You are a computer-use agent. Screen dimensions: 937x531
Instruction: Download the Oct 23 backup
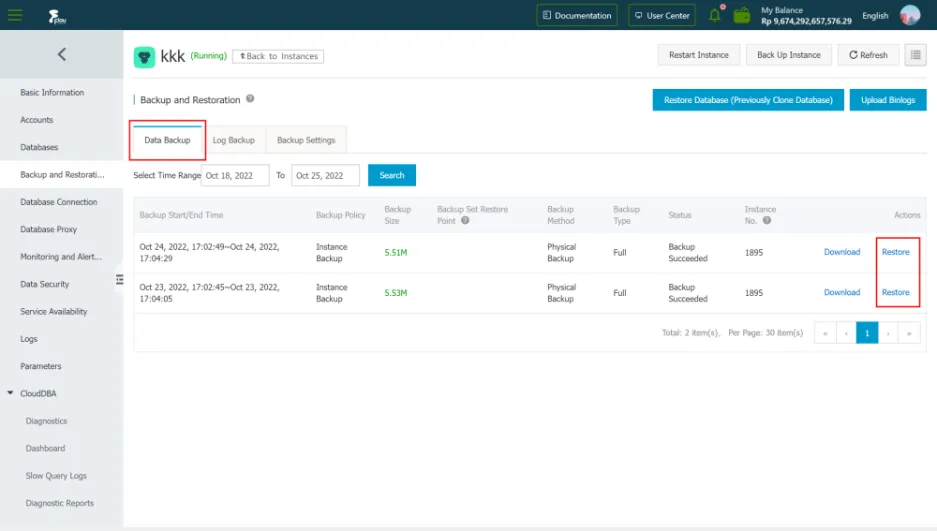point(842,292)
